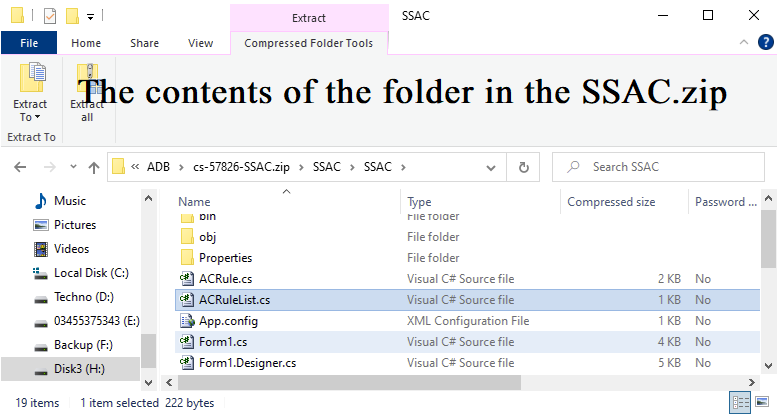Select the App.config file
778x415 pixels.
(467, 321)
